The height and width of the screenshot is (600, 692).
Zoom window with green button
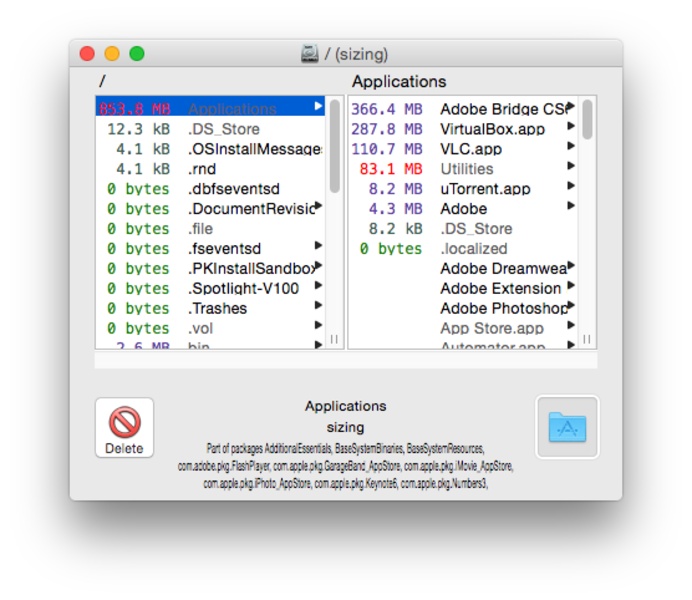click(137, 54)
